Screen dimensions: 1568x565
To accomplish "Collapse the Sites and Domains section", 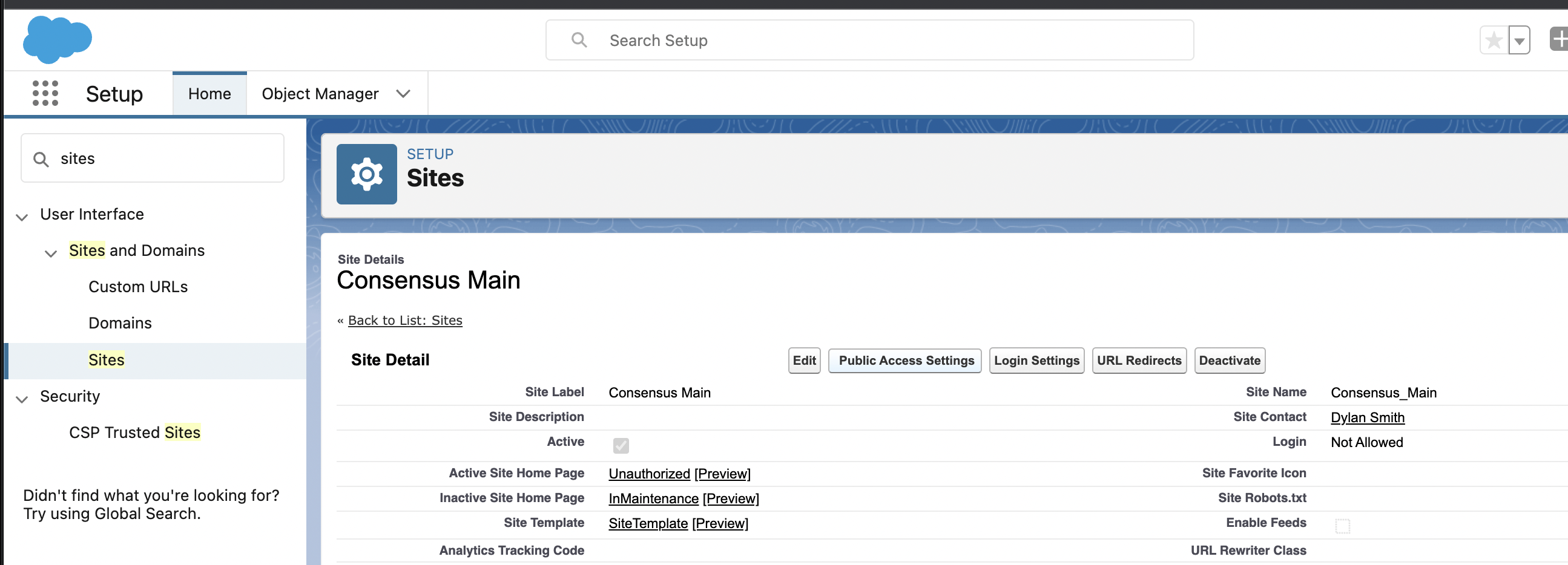I will pyautogui.click(x=51, y=253).
